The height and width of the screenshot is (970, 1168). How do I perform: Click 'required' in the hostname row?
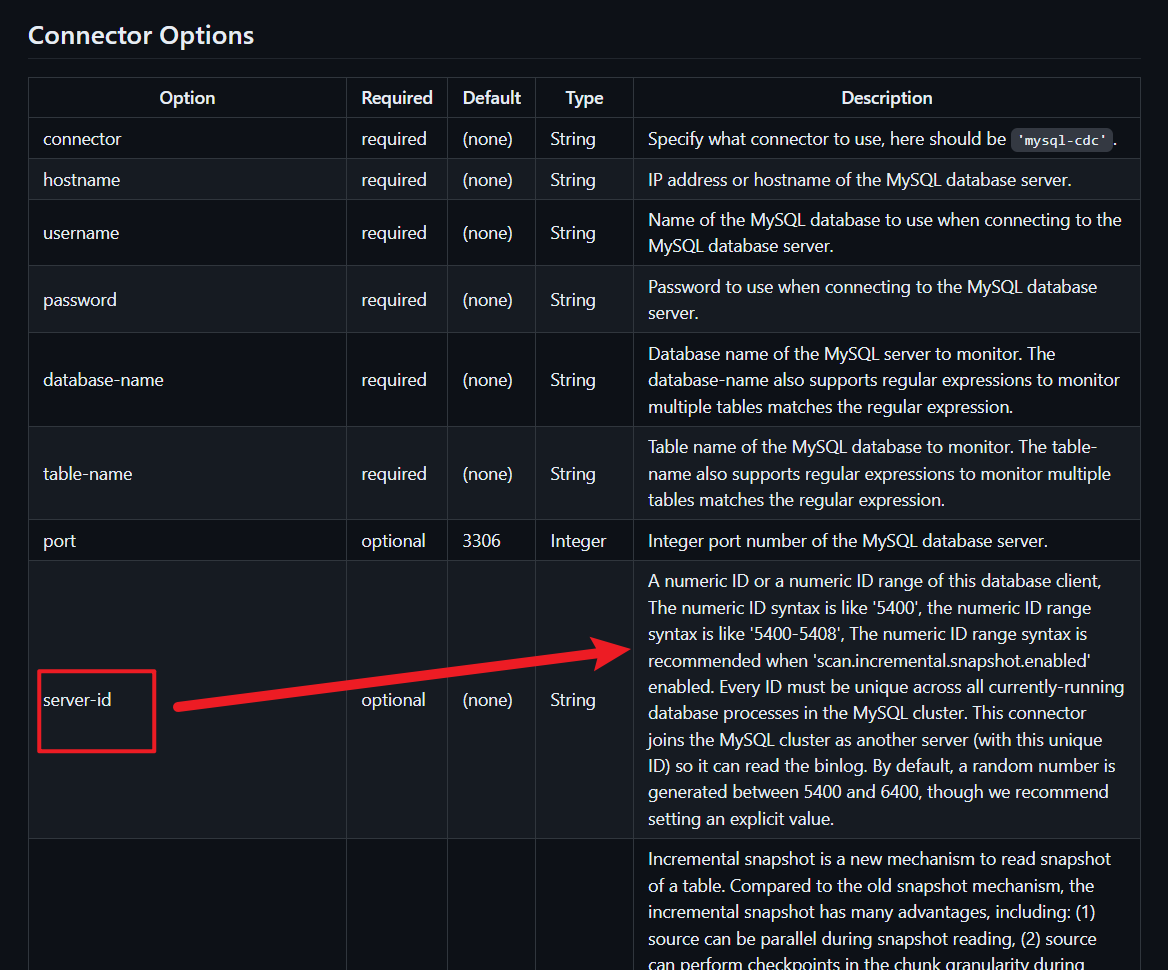[393, 180]
